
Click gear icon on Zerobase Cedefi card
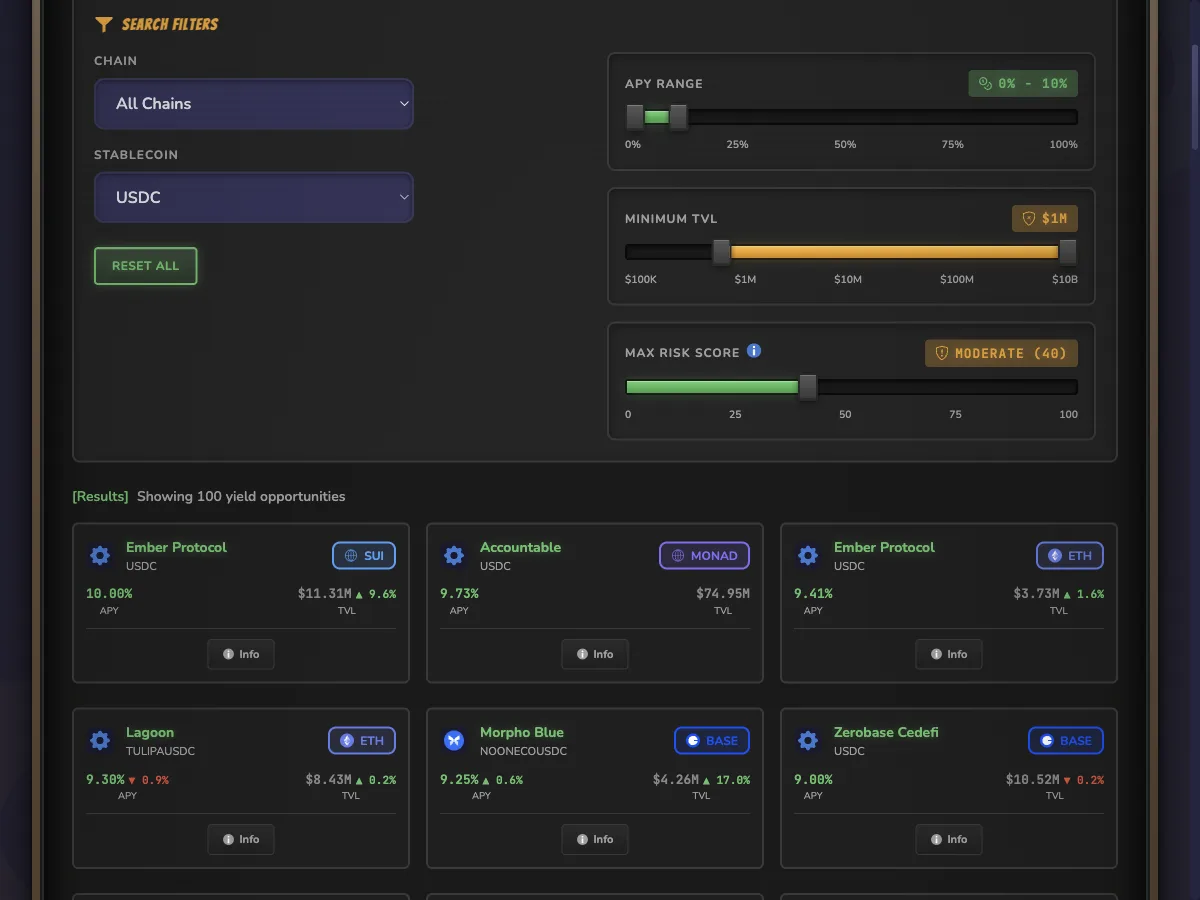click(808, 741)
